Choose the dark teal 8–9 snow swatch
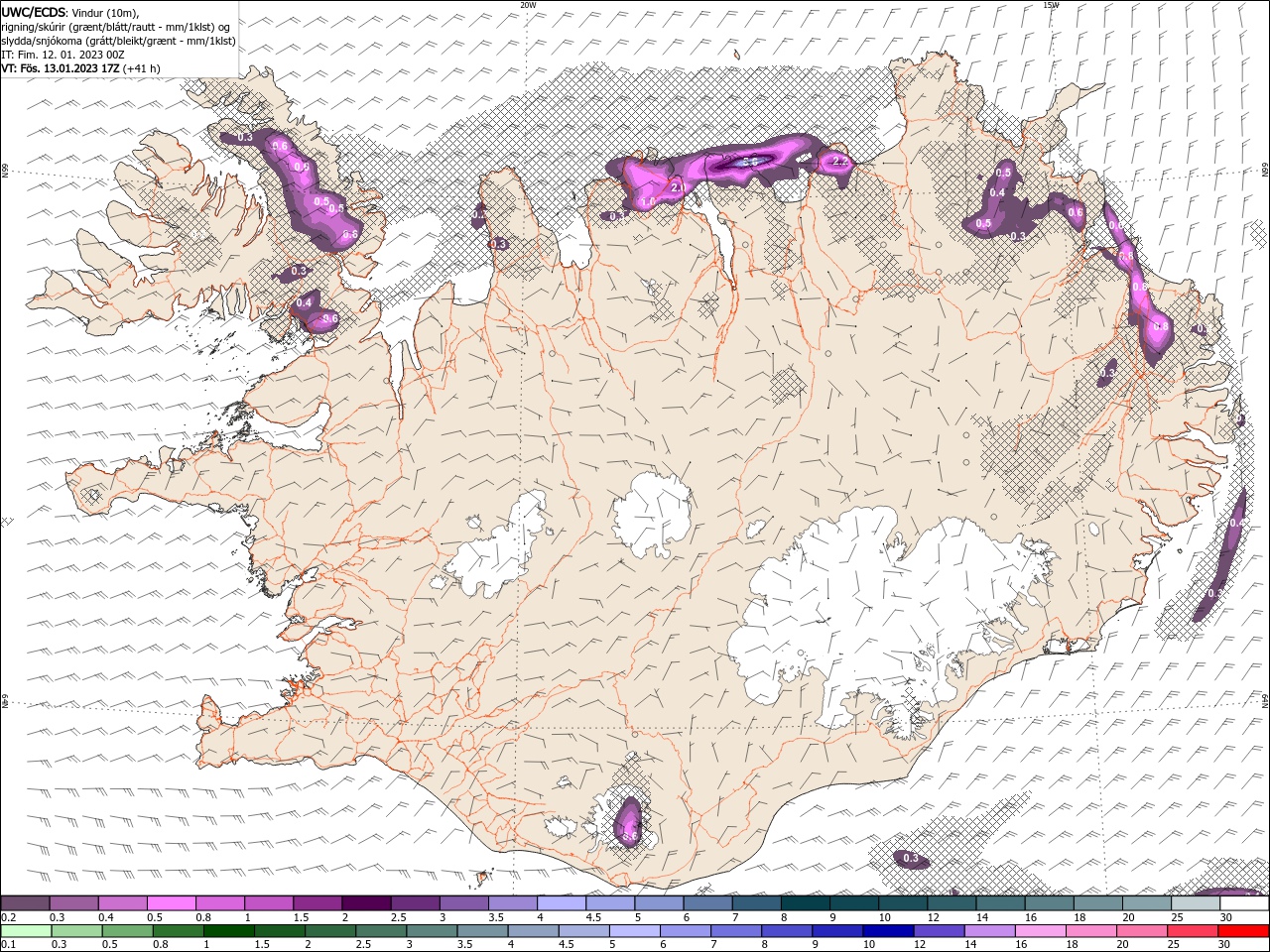Screen dimensions: 1270x952 coord(805,903)
